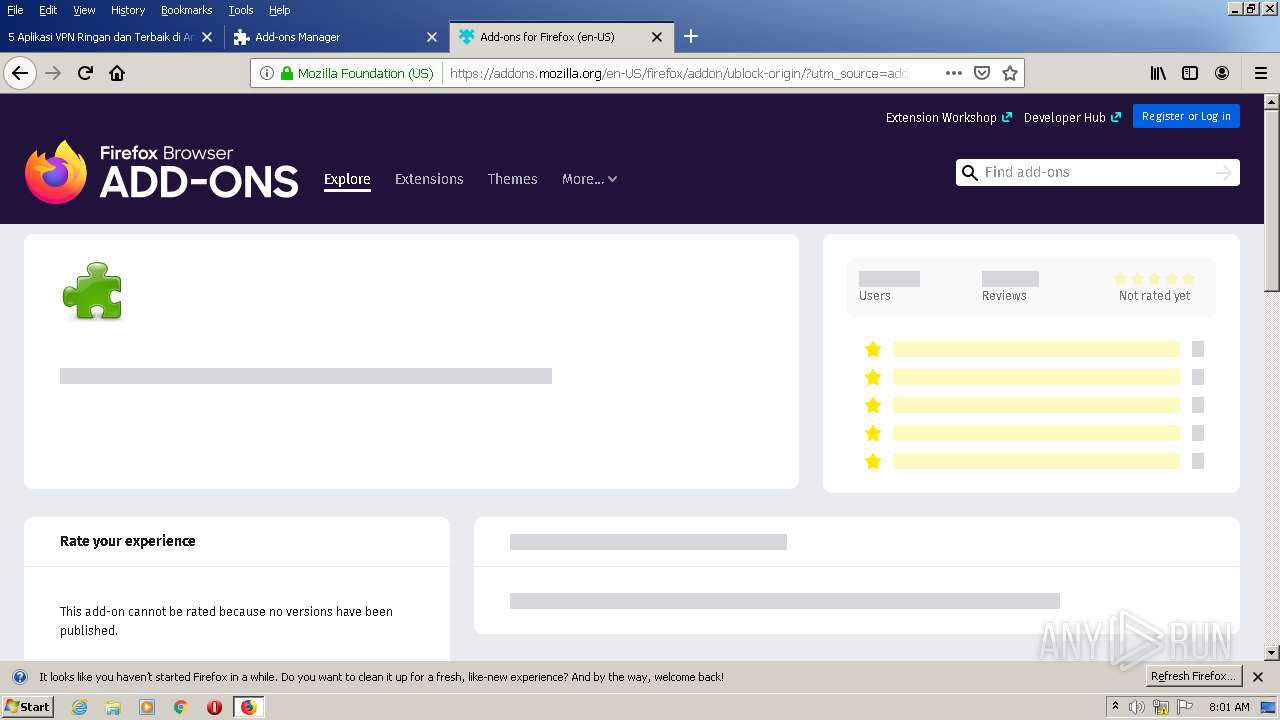
Task: Click the 8:01 AM system clock
Action: (1229, 707)
